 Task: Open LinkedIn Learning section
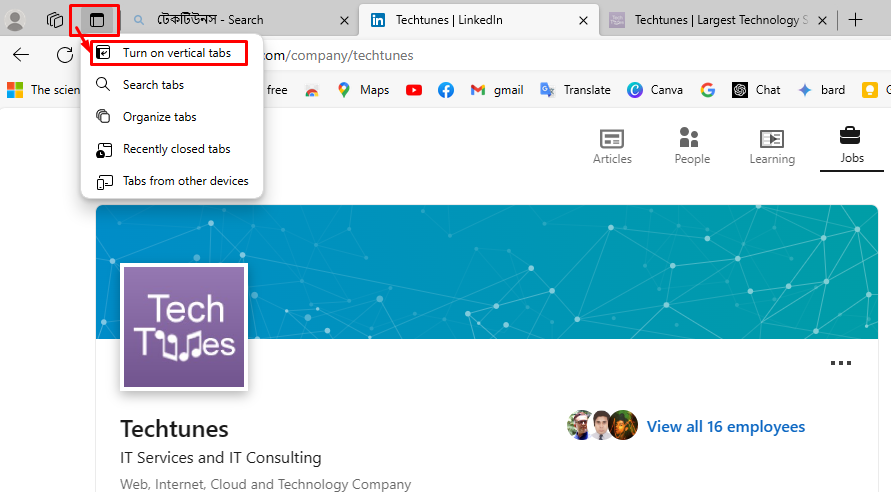(772, 147)
